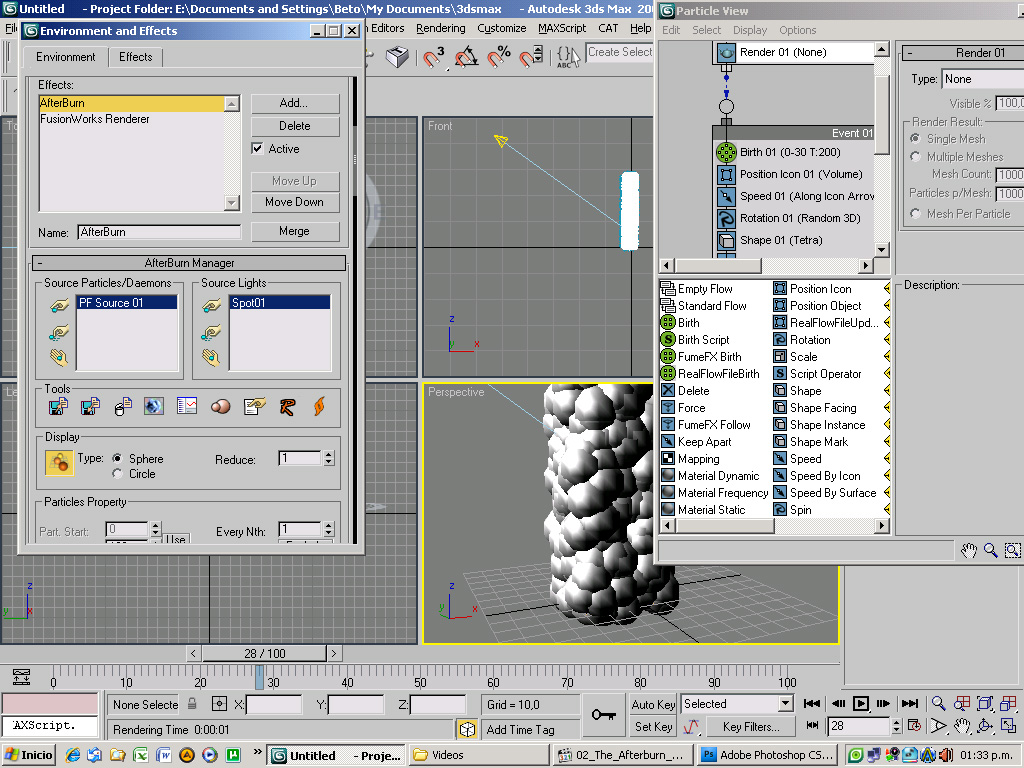Open the AfterBurn Tools blue sphere preview icon

pyautogui.click(x=153, y=407)
